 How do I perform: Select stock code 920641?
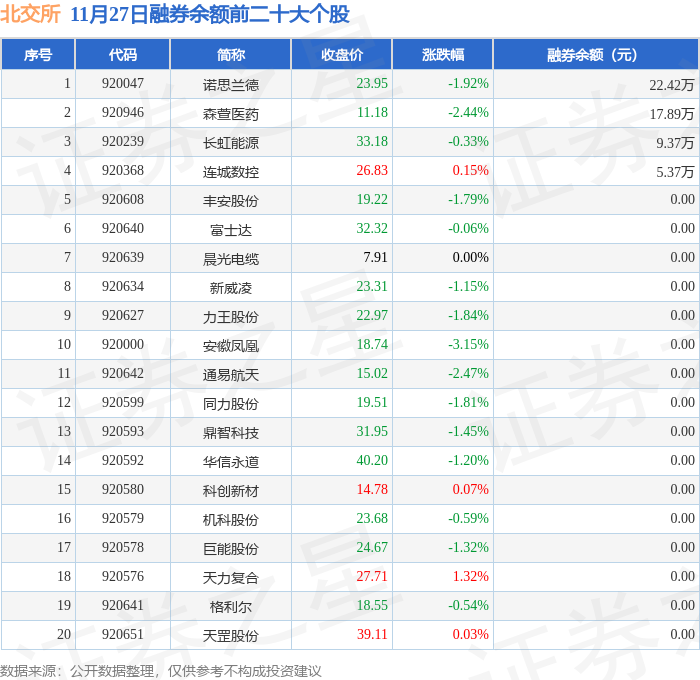[123, 606]
